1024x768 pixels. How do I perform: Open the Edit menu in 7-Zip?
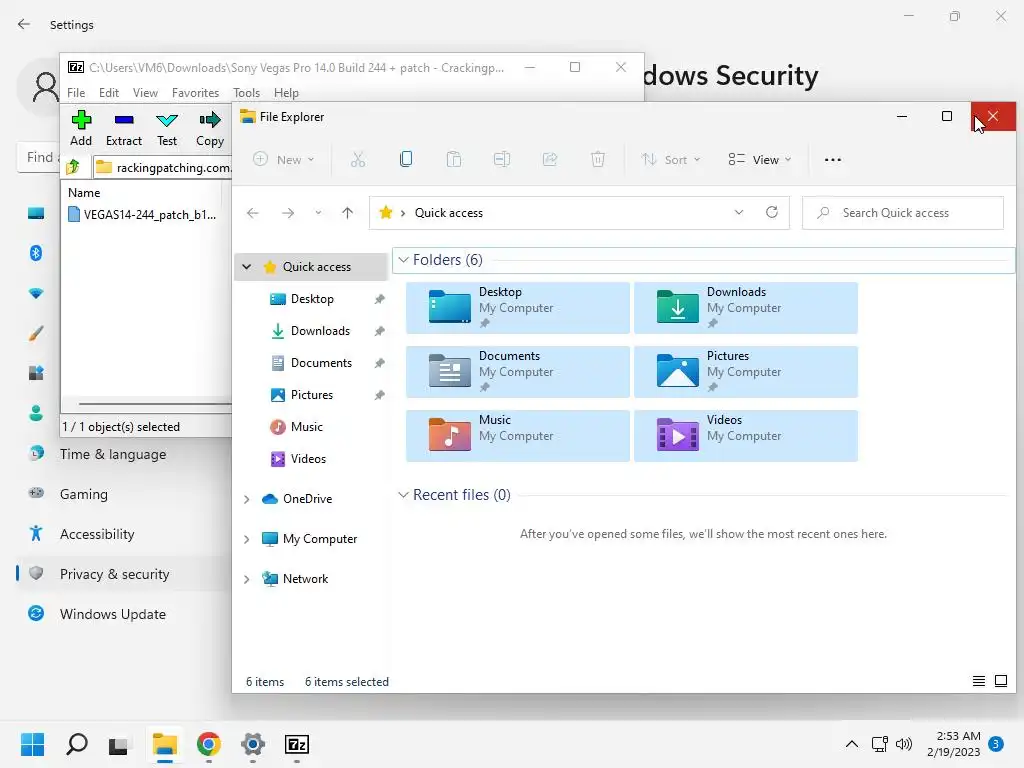coord(108,93)
